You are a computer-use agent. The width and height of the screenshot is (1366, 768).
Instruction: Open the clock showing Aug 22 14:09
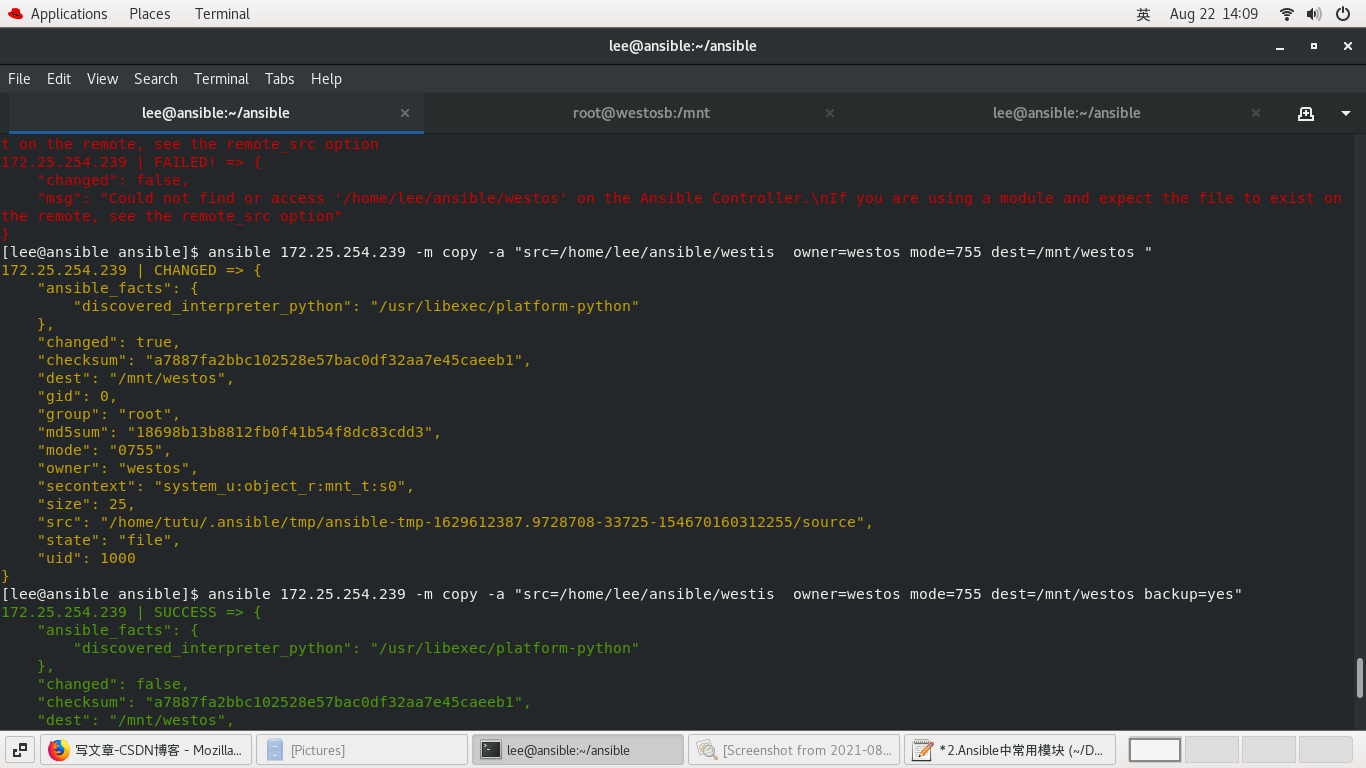pos(1214,14)
